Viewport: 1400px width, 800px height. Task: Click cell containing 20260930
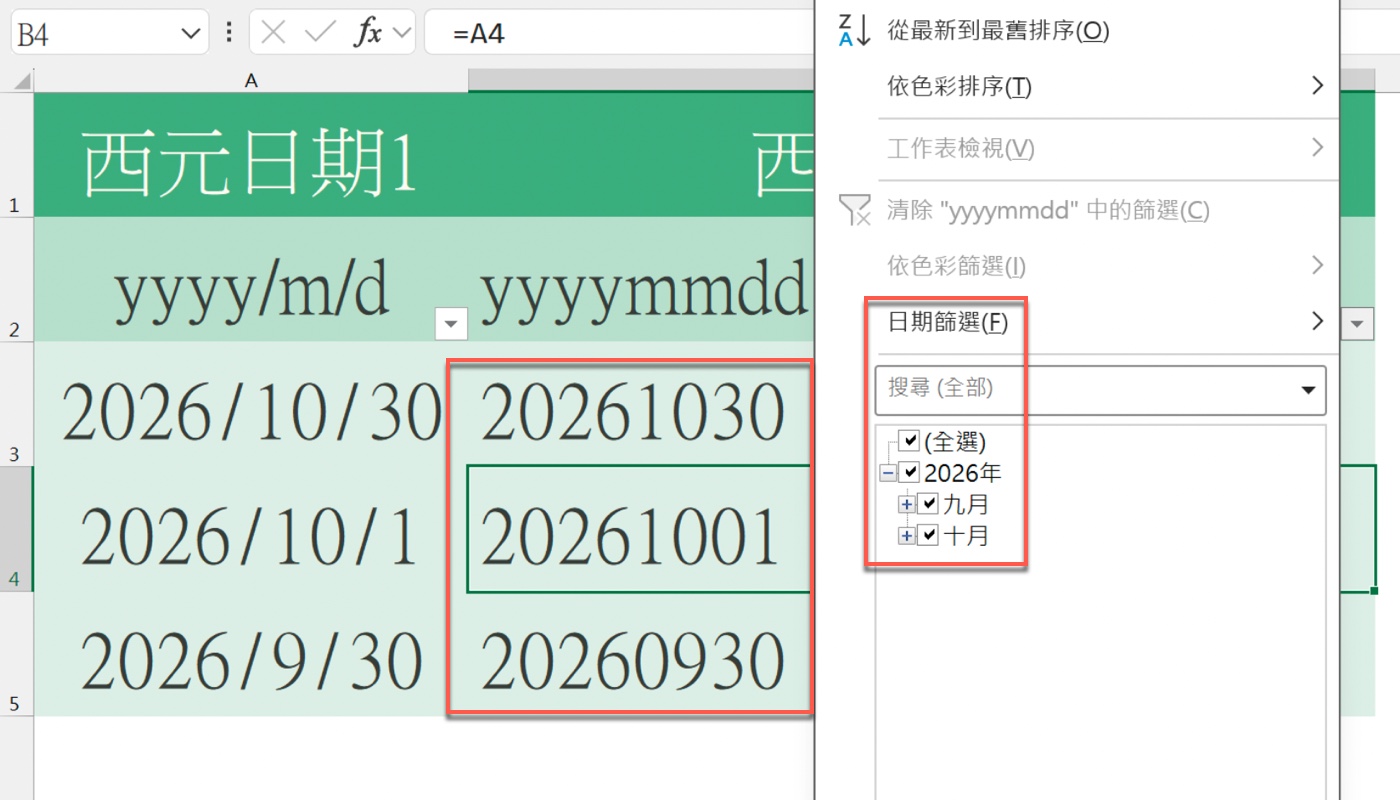coord(641,654)
